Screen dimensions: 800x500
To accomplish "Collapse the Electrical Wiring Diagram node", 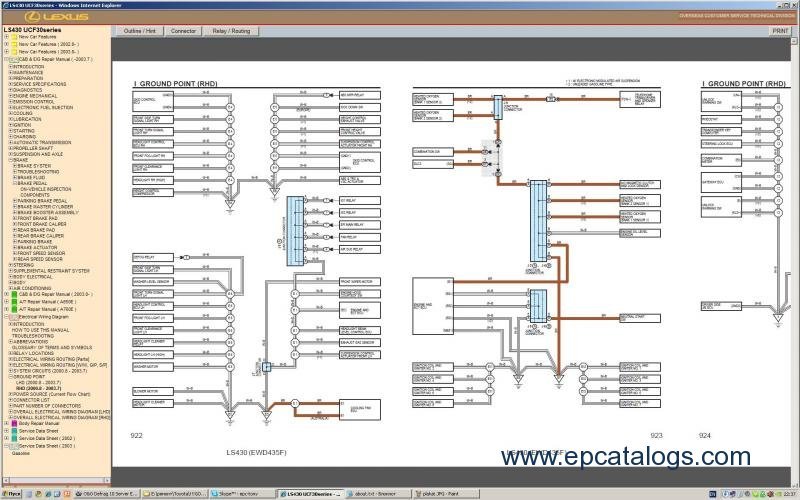I will coord(6,317).
